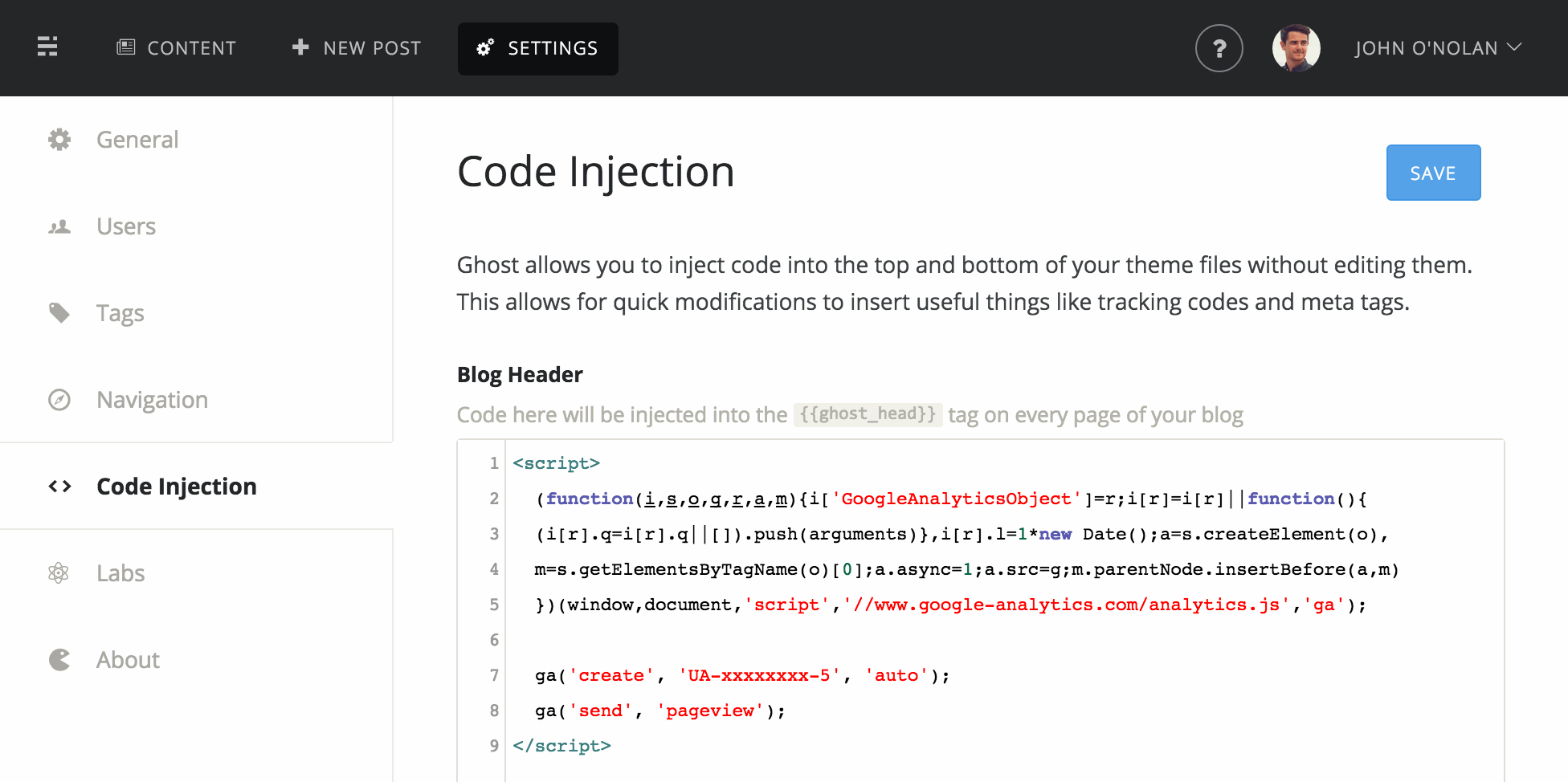
Task: Select the Users people icon in sidebar
Action: click(59, 226)
